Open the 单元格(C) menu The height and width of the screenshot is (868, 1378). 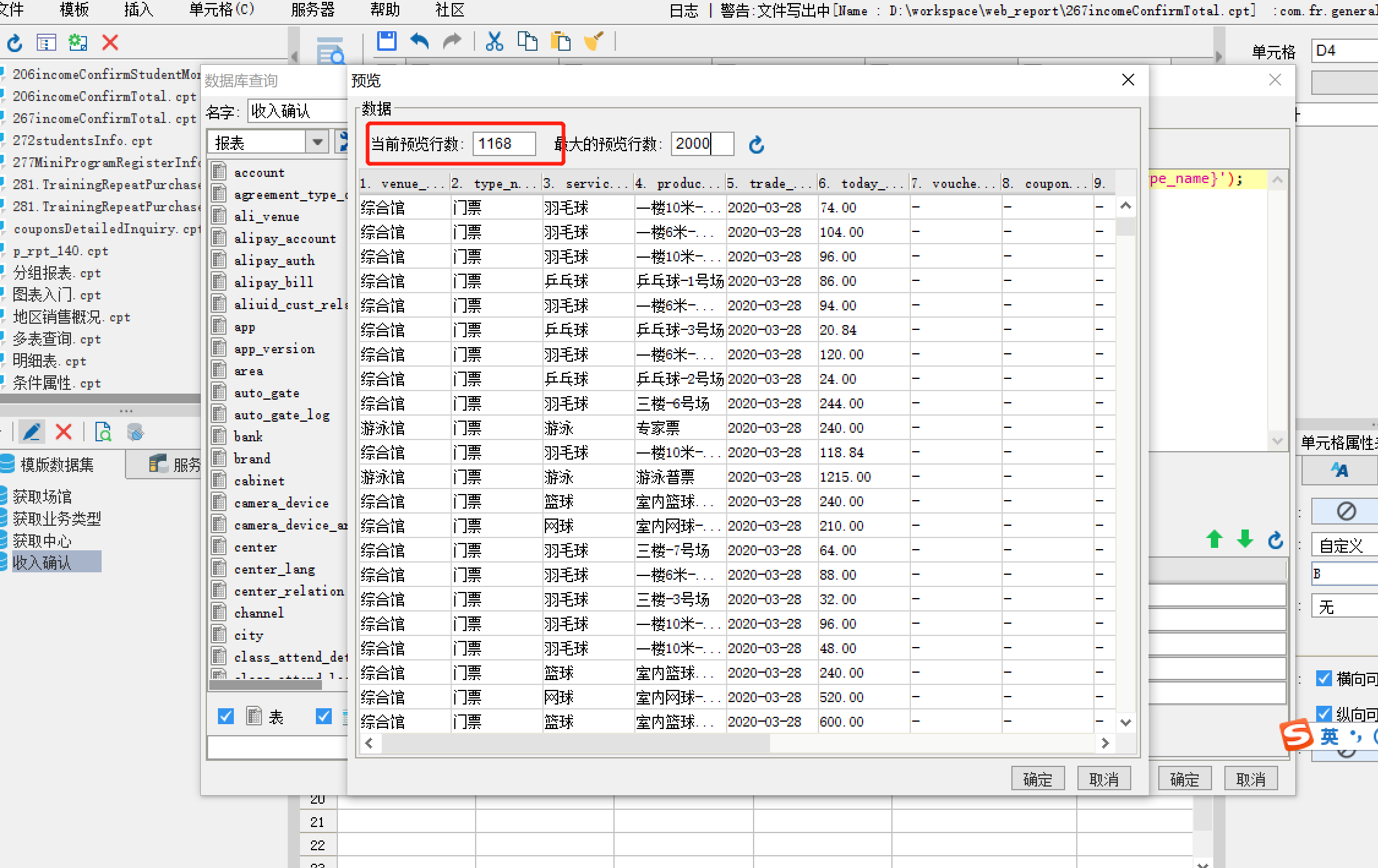coord(222,10)
